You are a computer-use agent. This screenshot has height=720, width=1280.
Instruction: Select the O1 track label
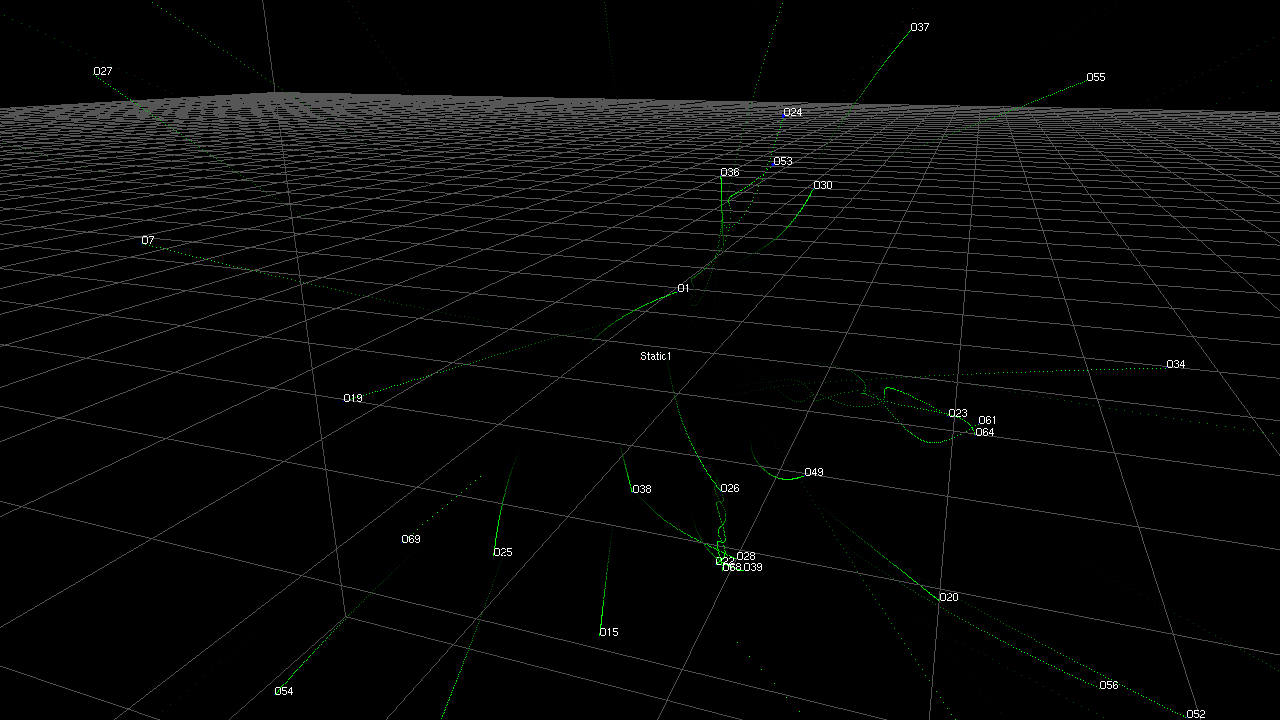click(x=684, y=289)
